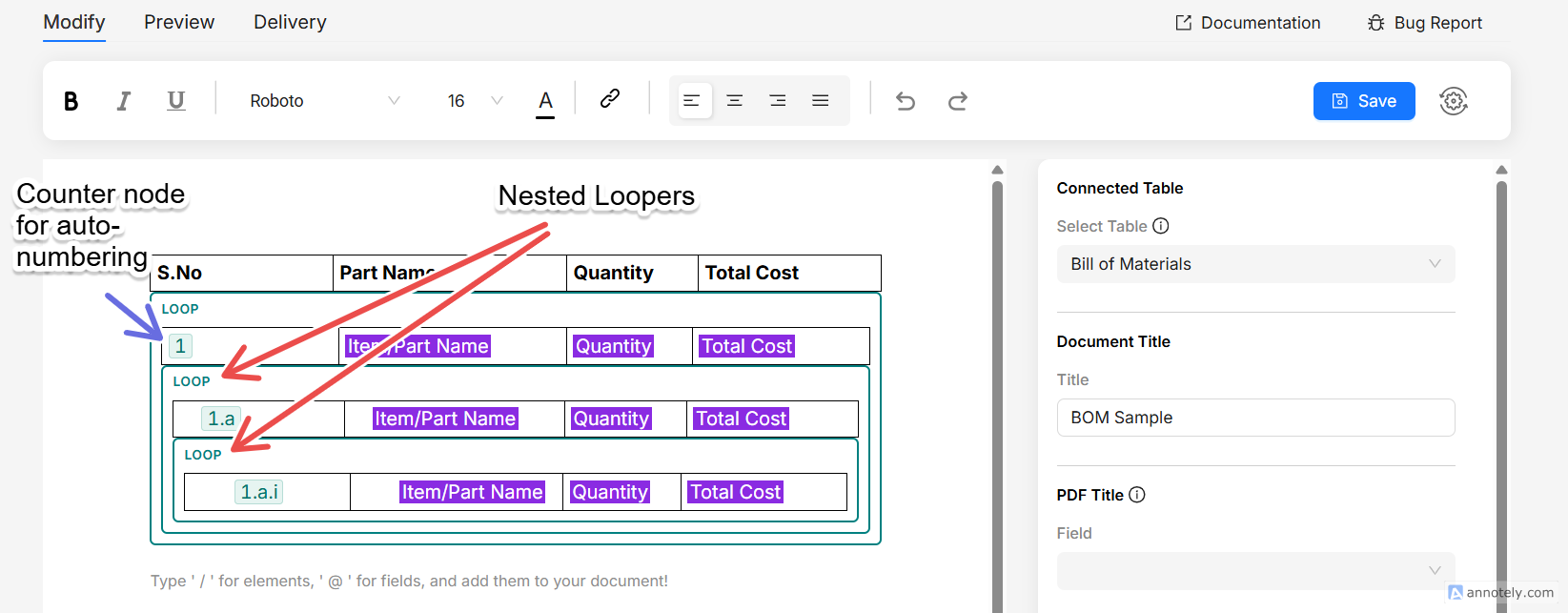Switch to the Delivery tab
Viewport: 1568px width, 613px height.
(x=290, y=22)
